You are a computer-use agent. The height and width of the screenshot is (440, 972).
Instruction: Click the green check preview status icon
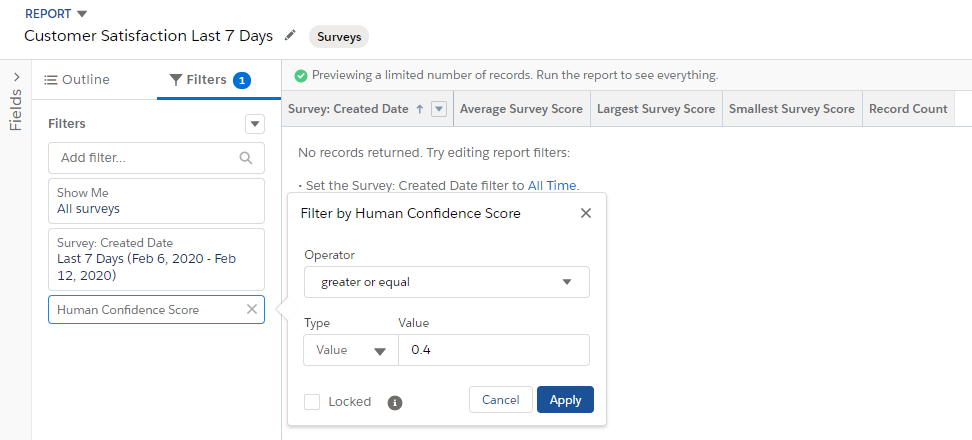point(301,76)
